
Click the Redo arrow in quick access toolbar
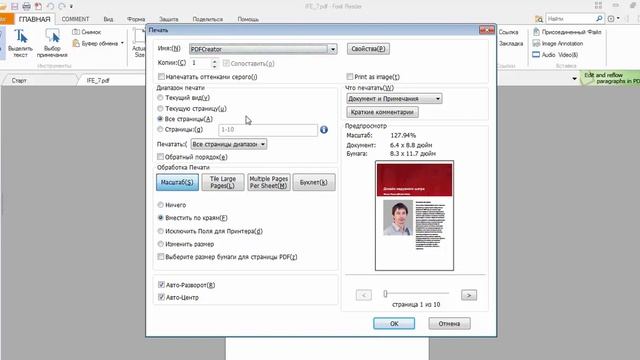62,6
